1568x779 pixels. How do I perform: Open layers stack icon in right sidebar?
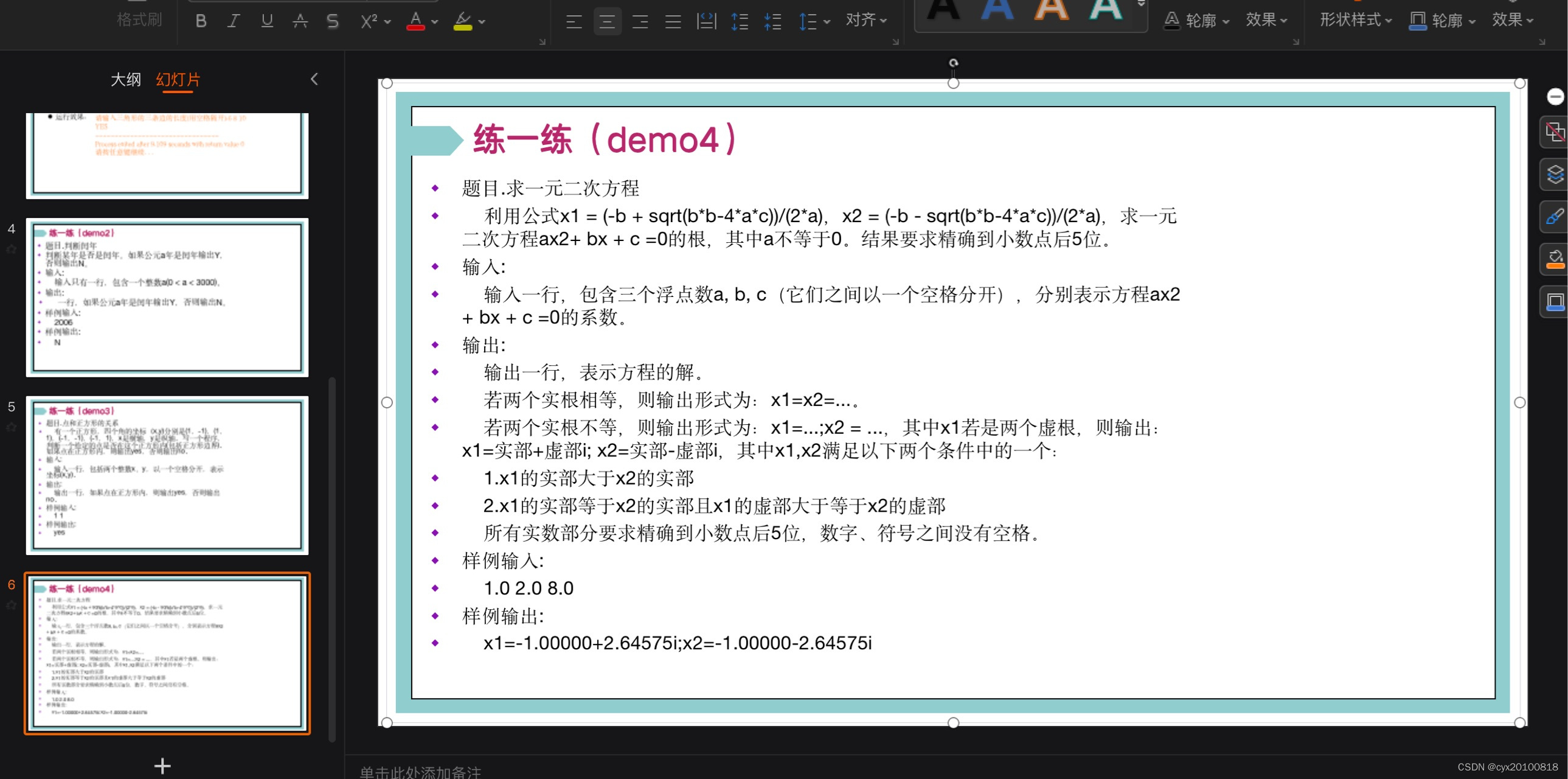(1555, 175)
